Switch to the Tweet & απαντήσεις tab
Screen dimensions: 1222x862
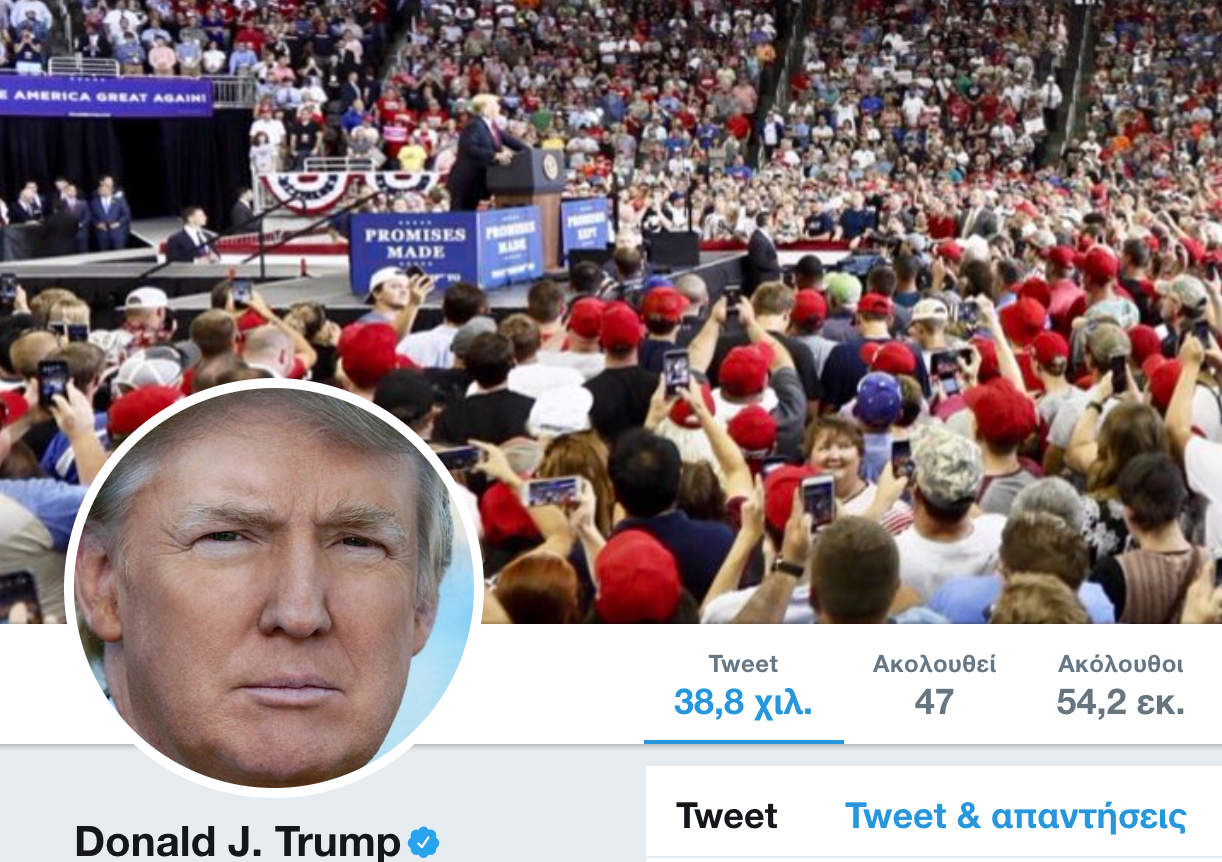click(x=1016, y=816)
